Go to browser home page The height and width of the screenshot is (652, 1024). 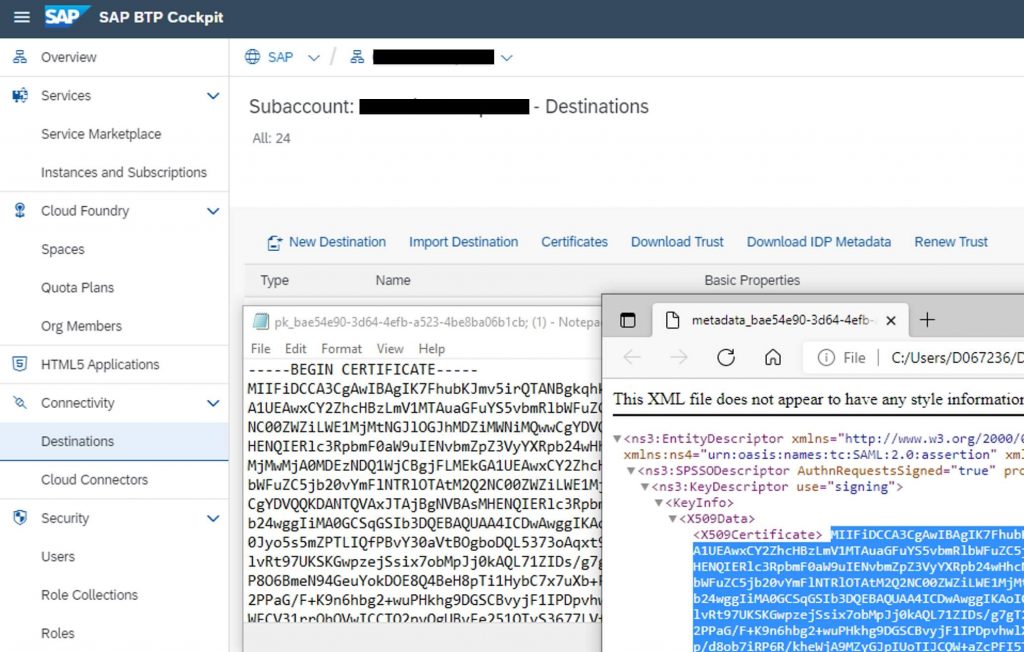pos(773,357)
